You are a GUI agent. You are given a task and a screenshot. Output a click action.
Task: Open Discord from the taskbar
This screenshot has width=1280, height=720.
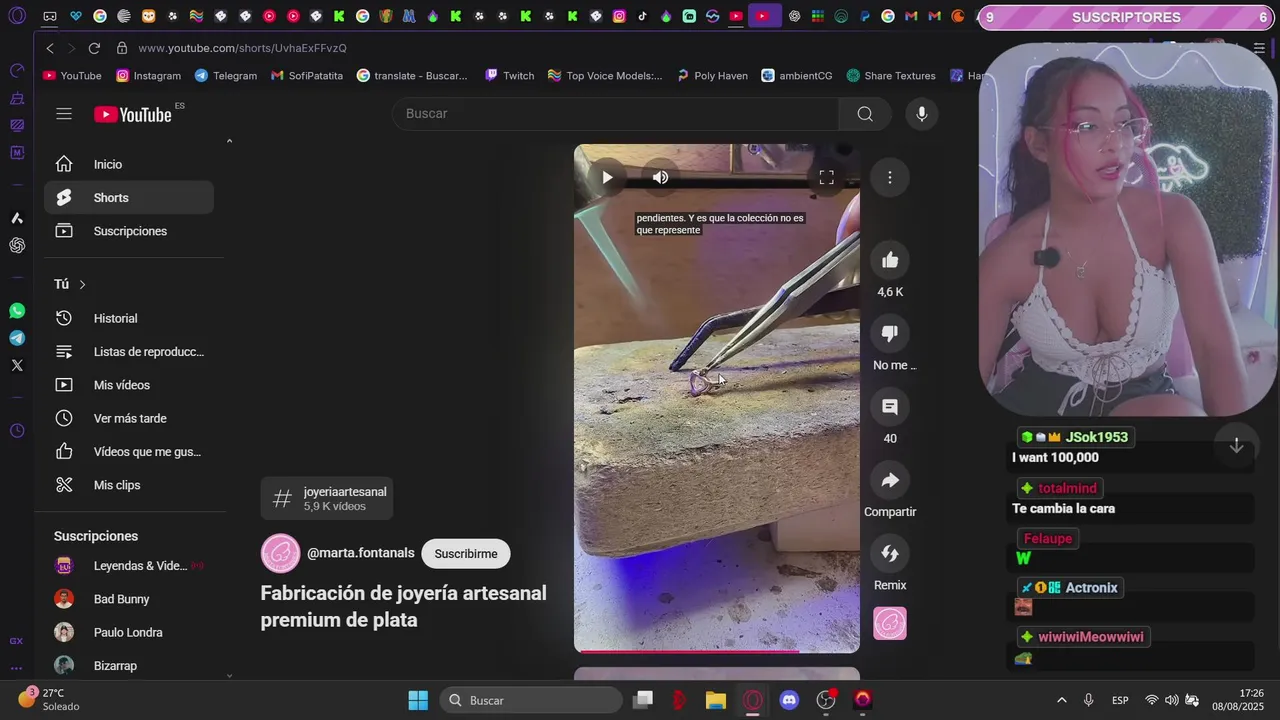pos(789,700)
